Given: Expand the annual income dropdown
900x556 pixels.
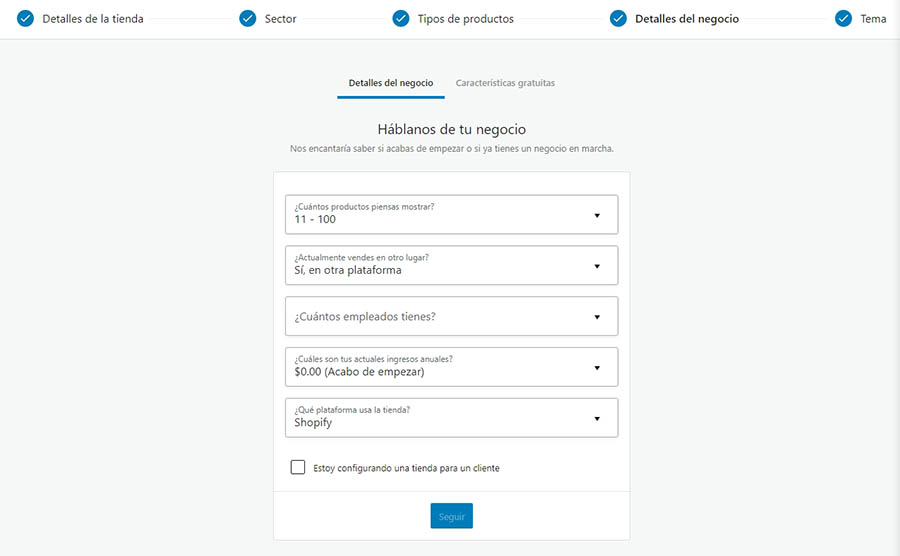Looking at the screenshot, I should point(451,367).
